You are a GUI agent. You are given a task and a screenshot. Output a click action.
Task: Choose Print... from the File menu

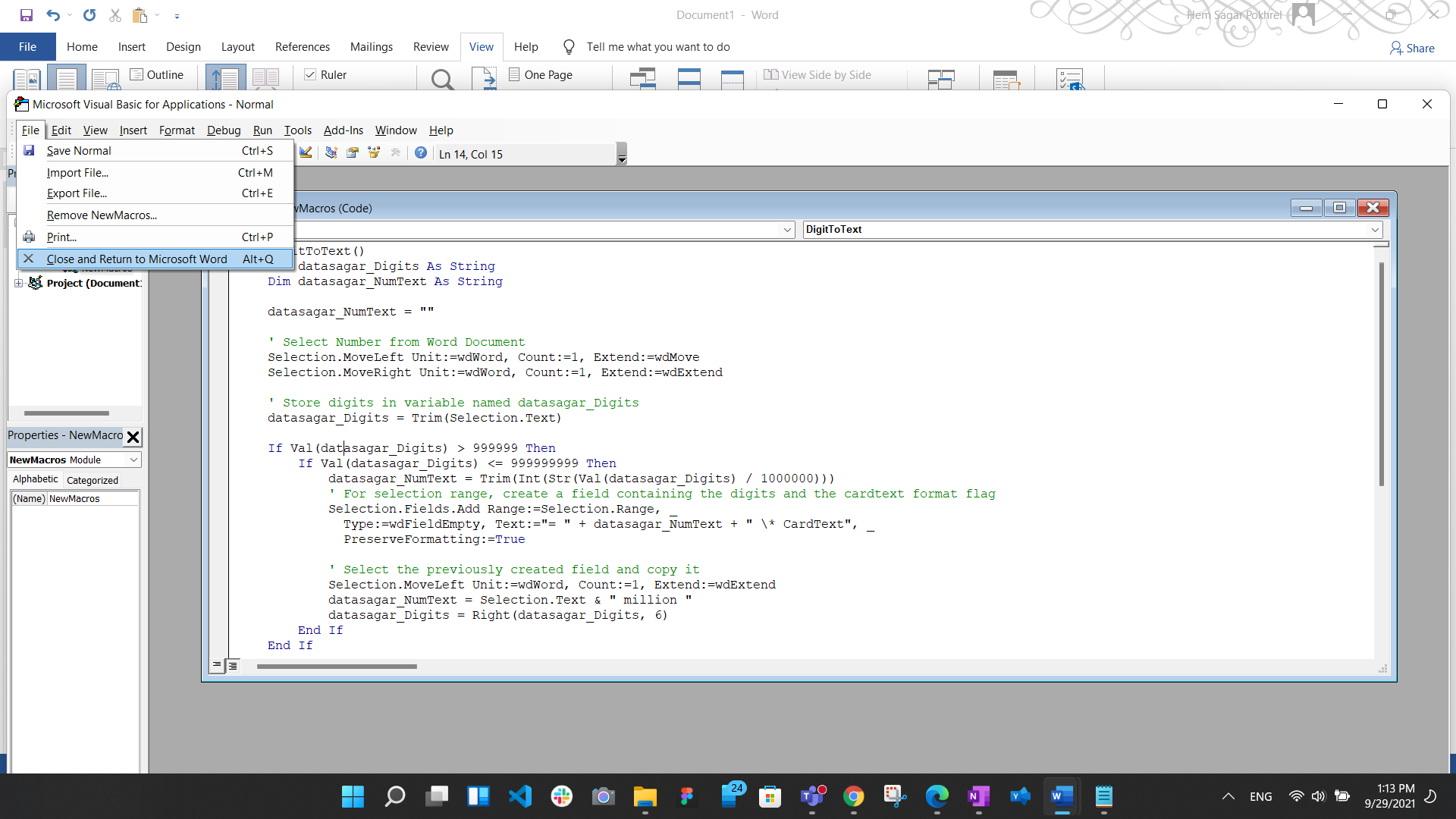[x=155, y=237]
